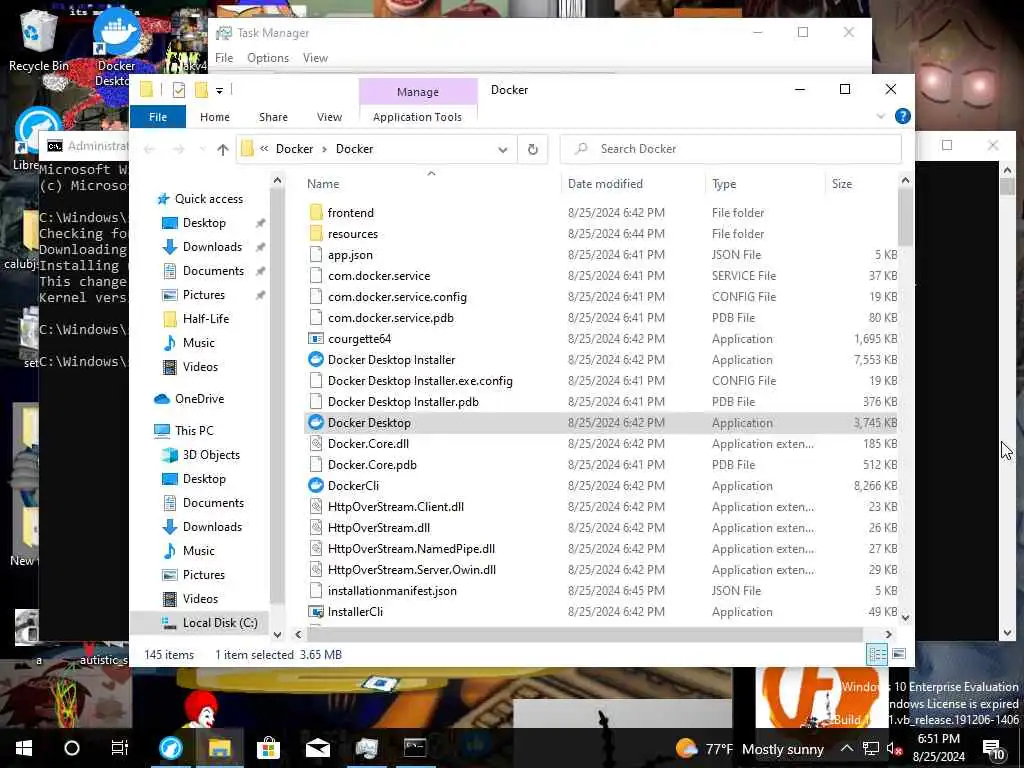The width and height of the screenshot is (1024, 768).
Task: Open Customize Quick Access Toolbar dropdown
Action: [x=219, y=91]
